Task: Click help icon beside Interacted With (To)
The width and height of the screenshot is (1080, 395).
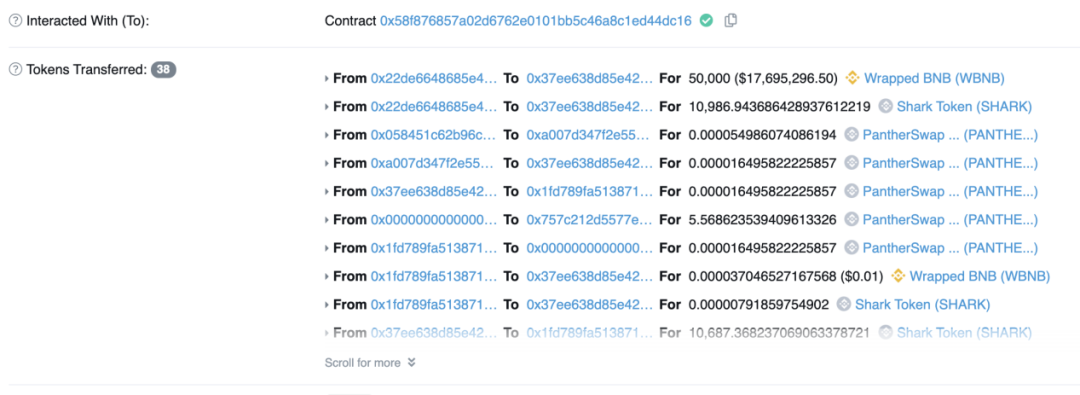Action: (x=14, y=21)
